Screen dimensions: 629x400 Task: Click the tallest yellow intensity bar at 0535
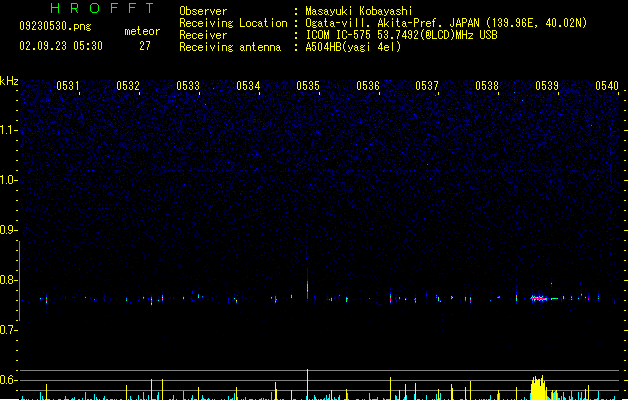[308, 384]
